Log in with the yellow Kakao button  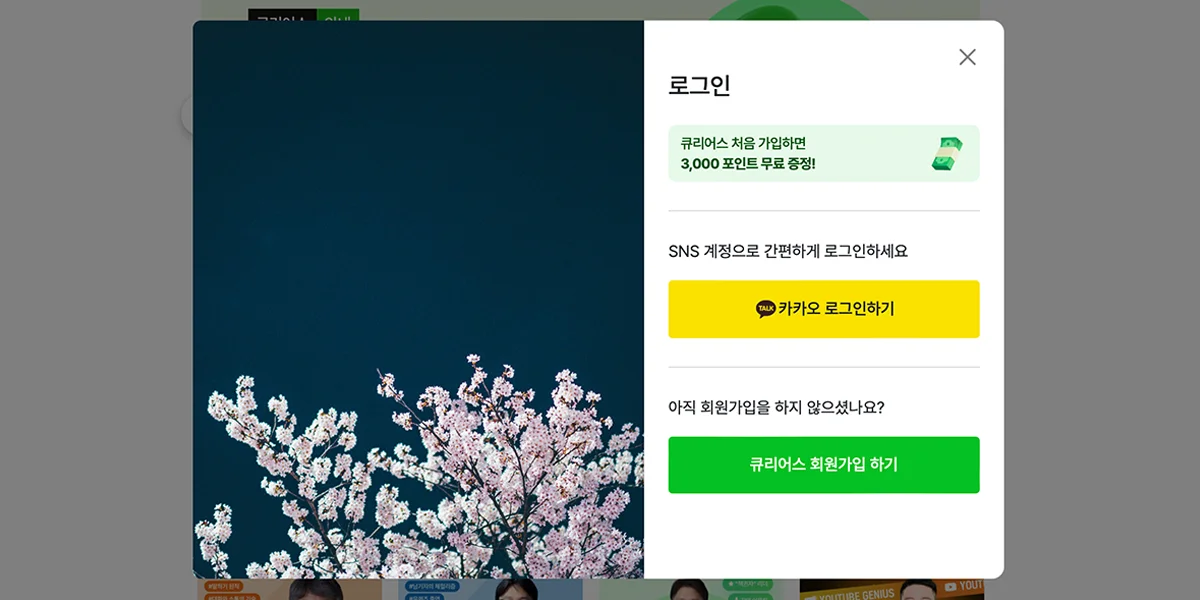[x=824, y=309]
